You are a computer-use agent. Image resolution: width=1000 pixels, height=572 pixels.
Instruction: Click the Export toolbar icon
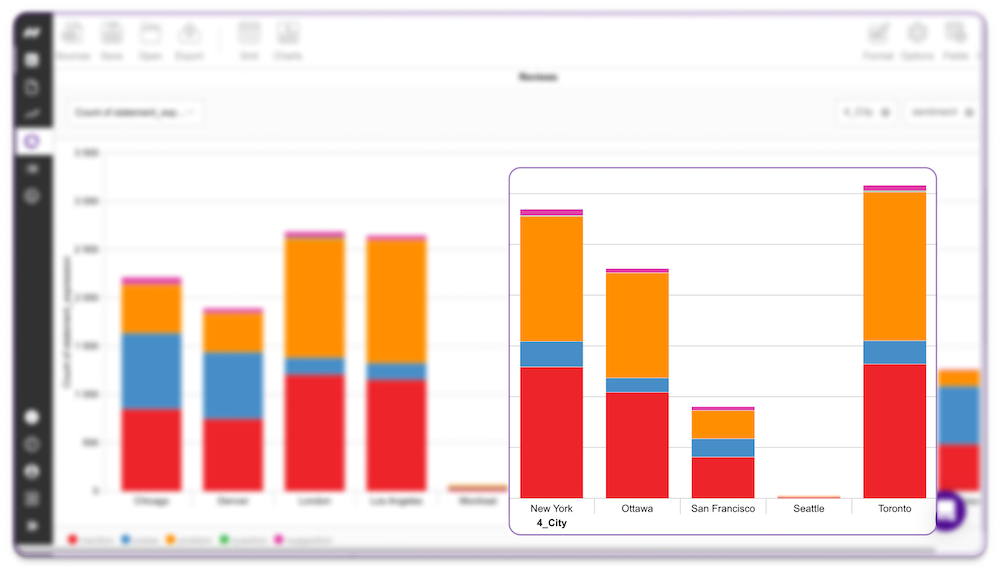[x=189, y=41]
